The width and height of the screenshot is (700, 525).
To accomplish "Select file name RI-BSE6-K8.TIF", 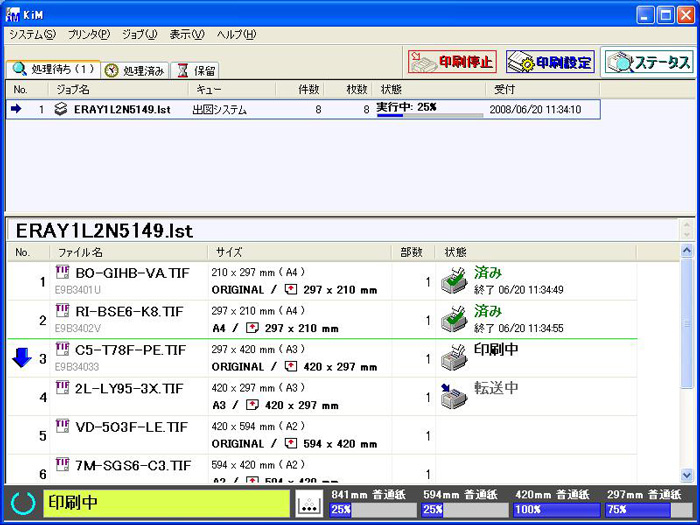I will 129,312.
